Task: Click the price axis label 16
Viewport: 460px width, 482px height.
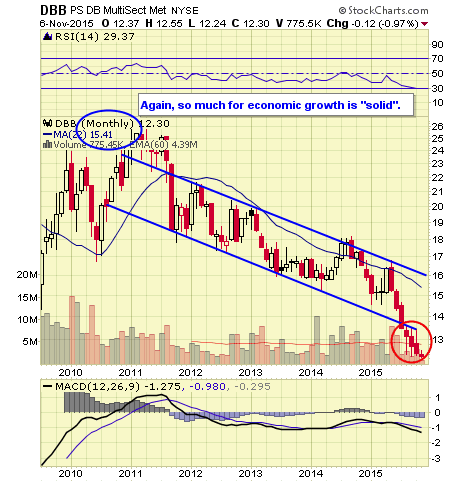Action: 437,275
